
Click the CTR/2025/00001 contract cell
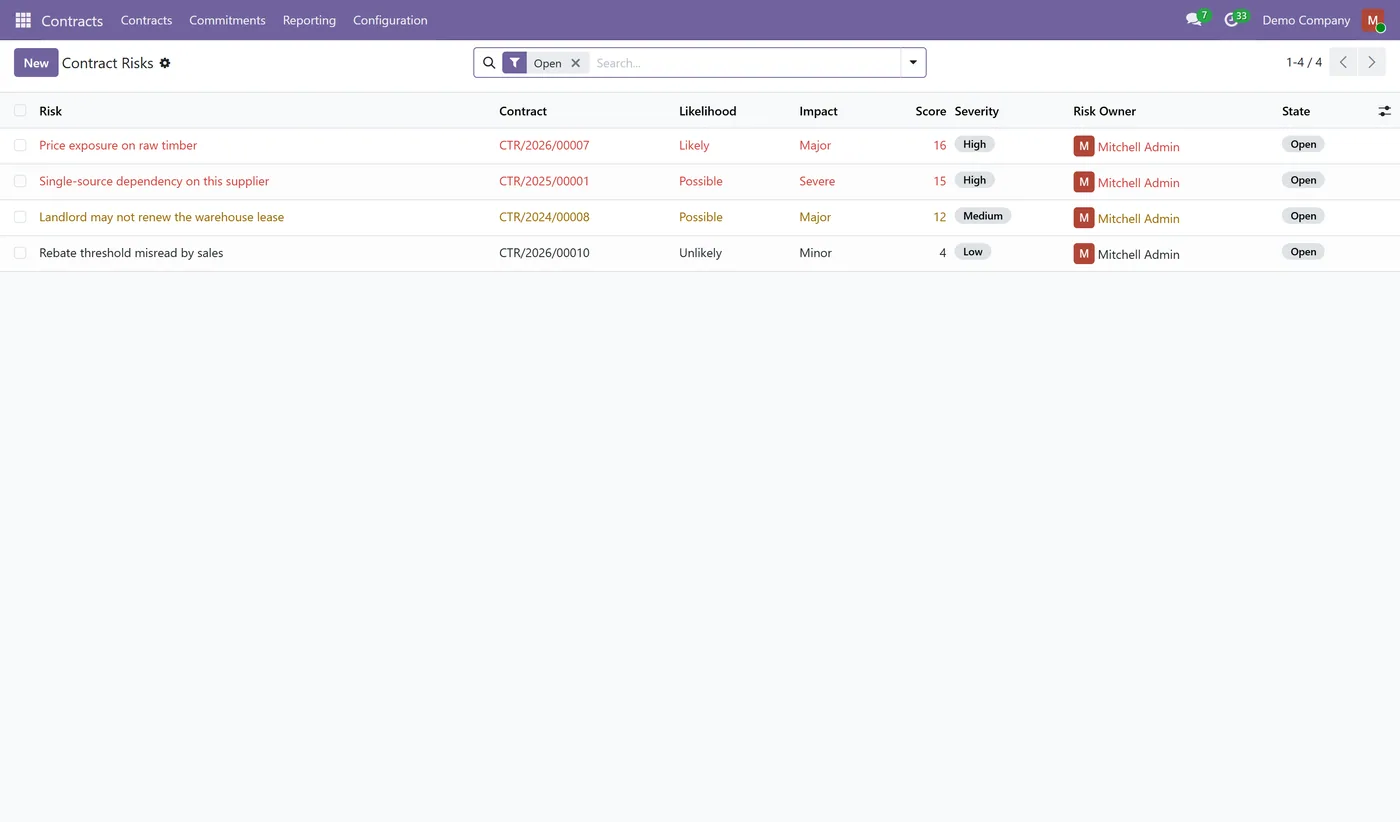544,181
